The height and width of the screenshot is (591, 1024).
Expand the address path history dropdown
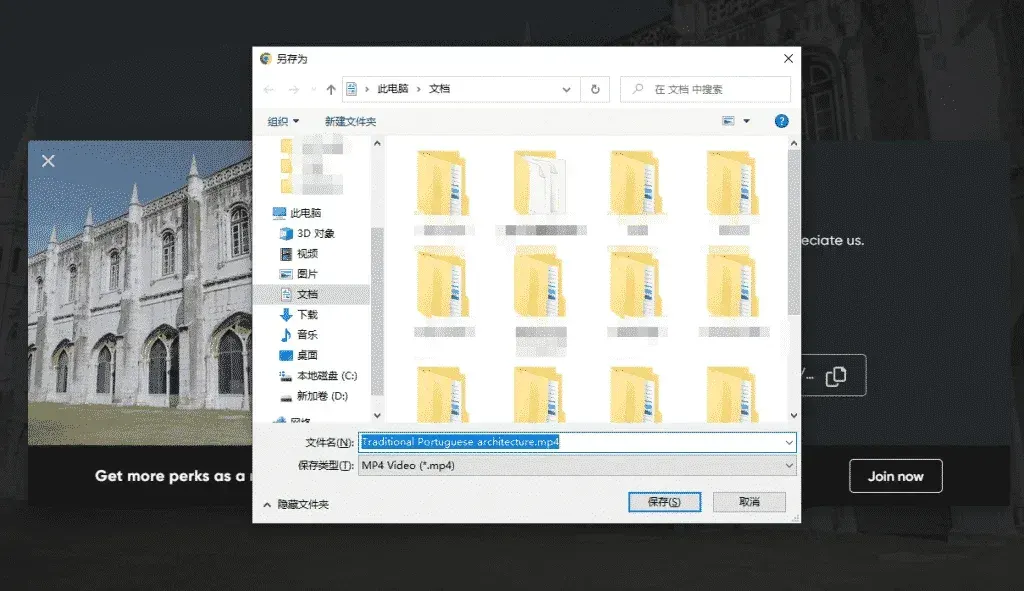pos(566,89)
